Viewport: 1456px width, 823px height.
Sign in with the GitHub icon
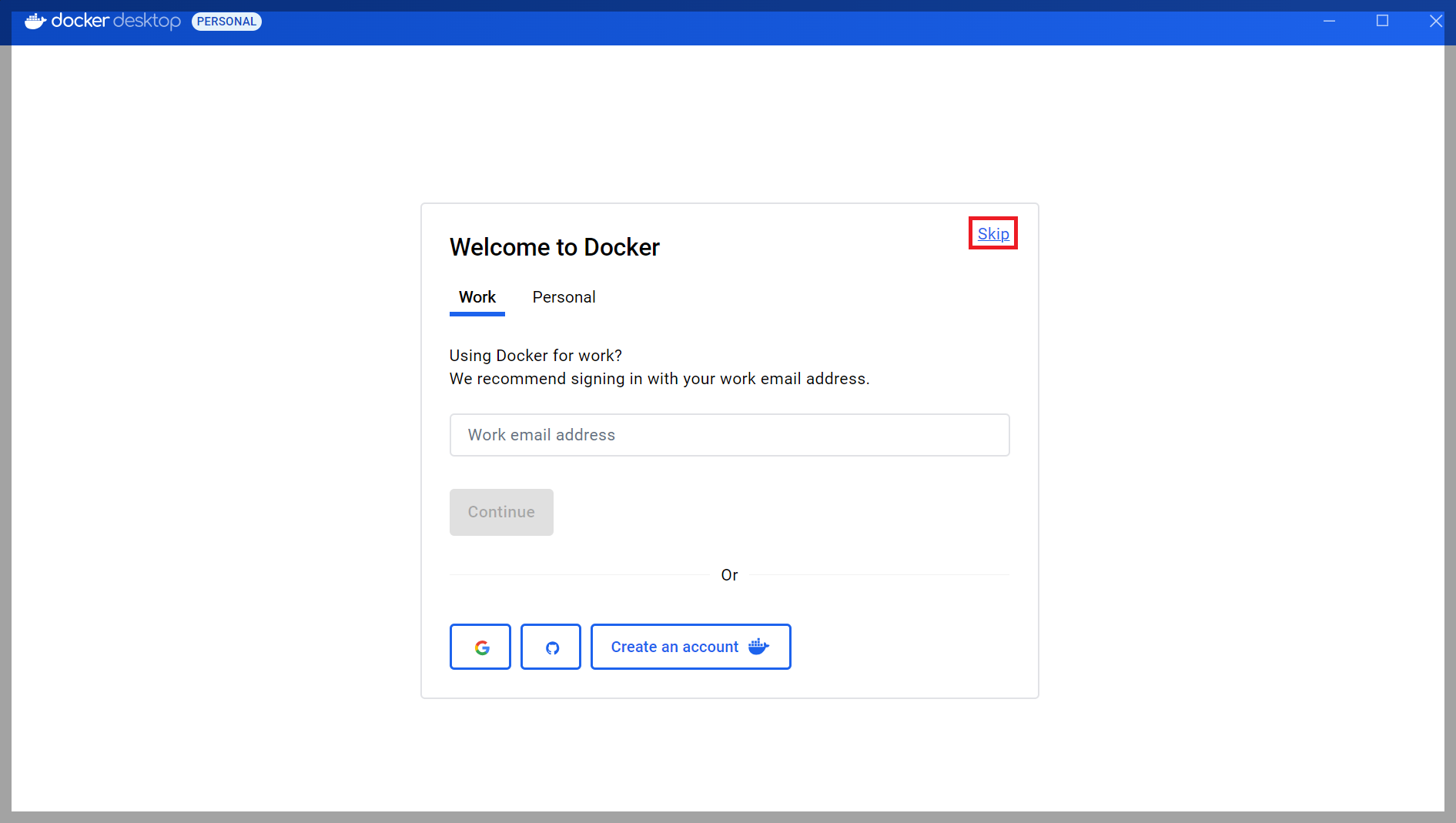pos(551,647)
